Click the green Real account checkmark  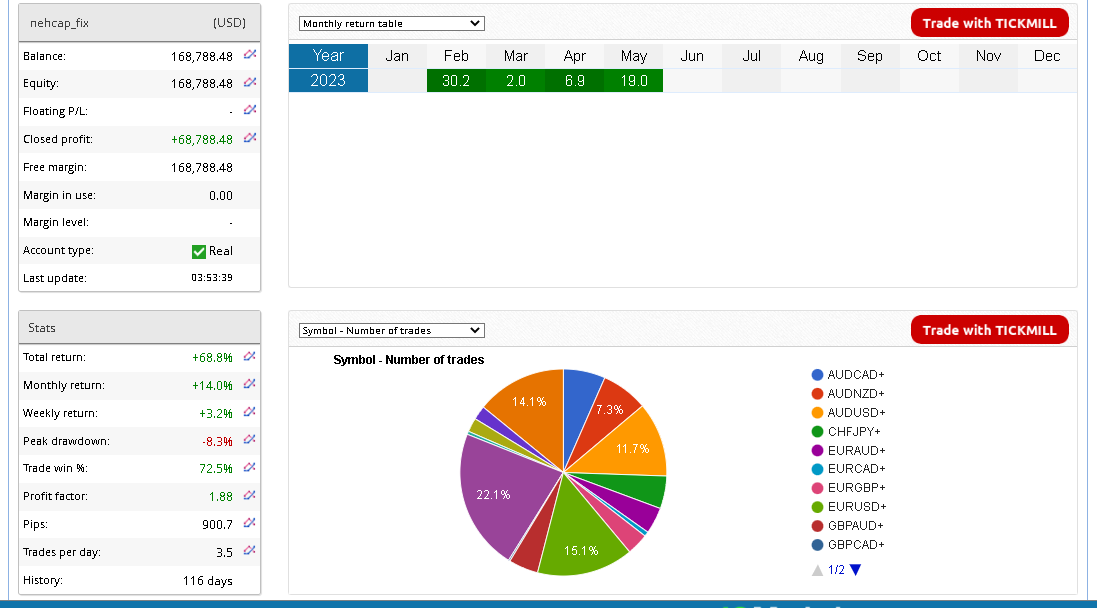199,251
